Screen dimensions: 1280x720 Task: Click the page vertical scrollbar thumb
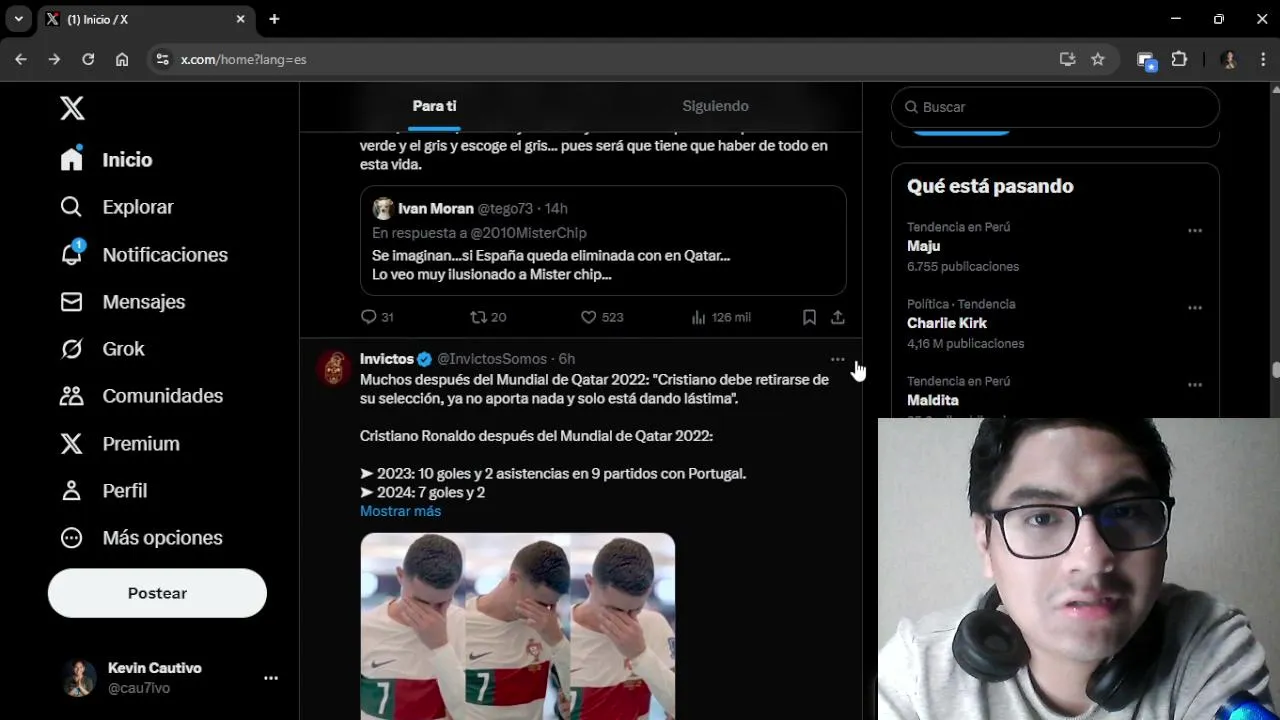pos(1276,370)
